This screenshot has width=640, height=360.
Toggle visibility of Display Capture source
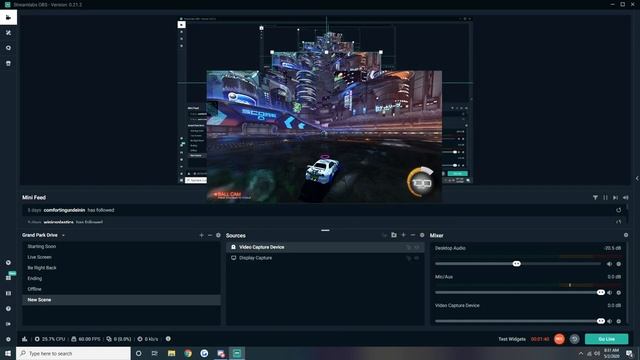click(x=417, y=258)
